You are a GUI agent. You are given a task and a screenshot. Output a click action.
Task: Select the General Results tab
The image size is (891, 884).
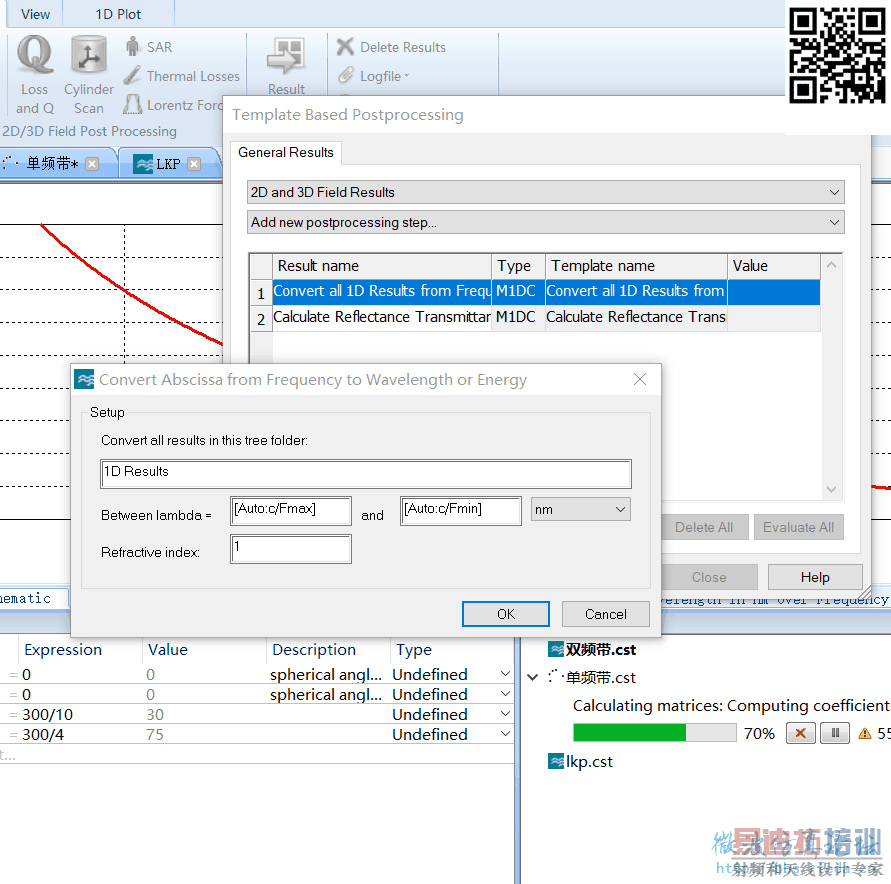pyautogui.click(x=286, y=152)
